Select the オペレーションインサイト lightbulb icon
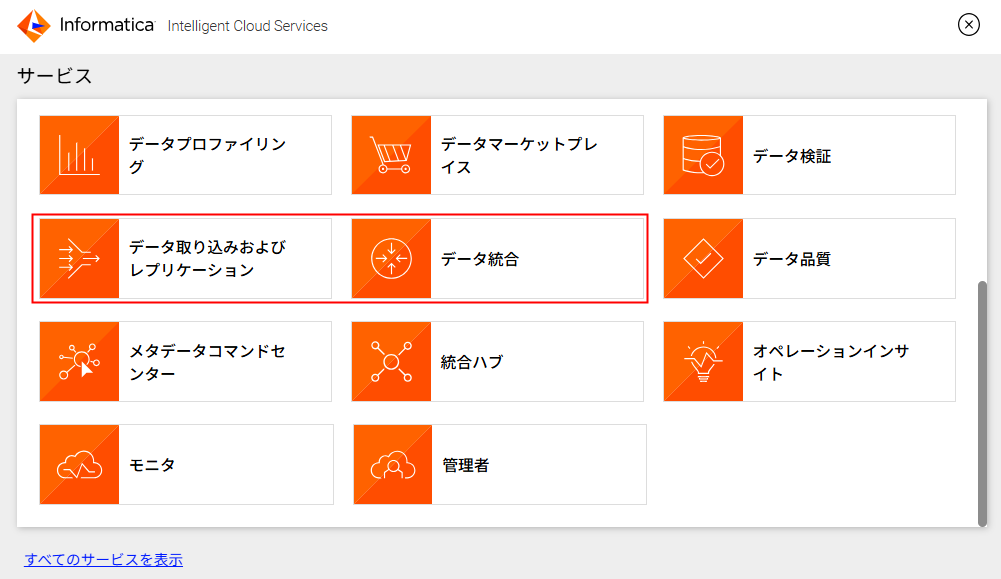The width and height of the screenshot is (1001, 579). coord(703,362)
